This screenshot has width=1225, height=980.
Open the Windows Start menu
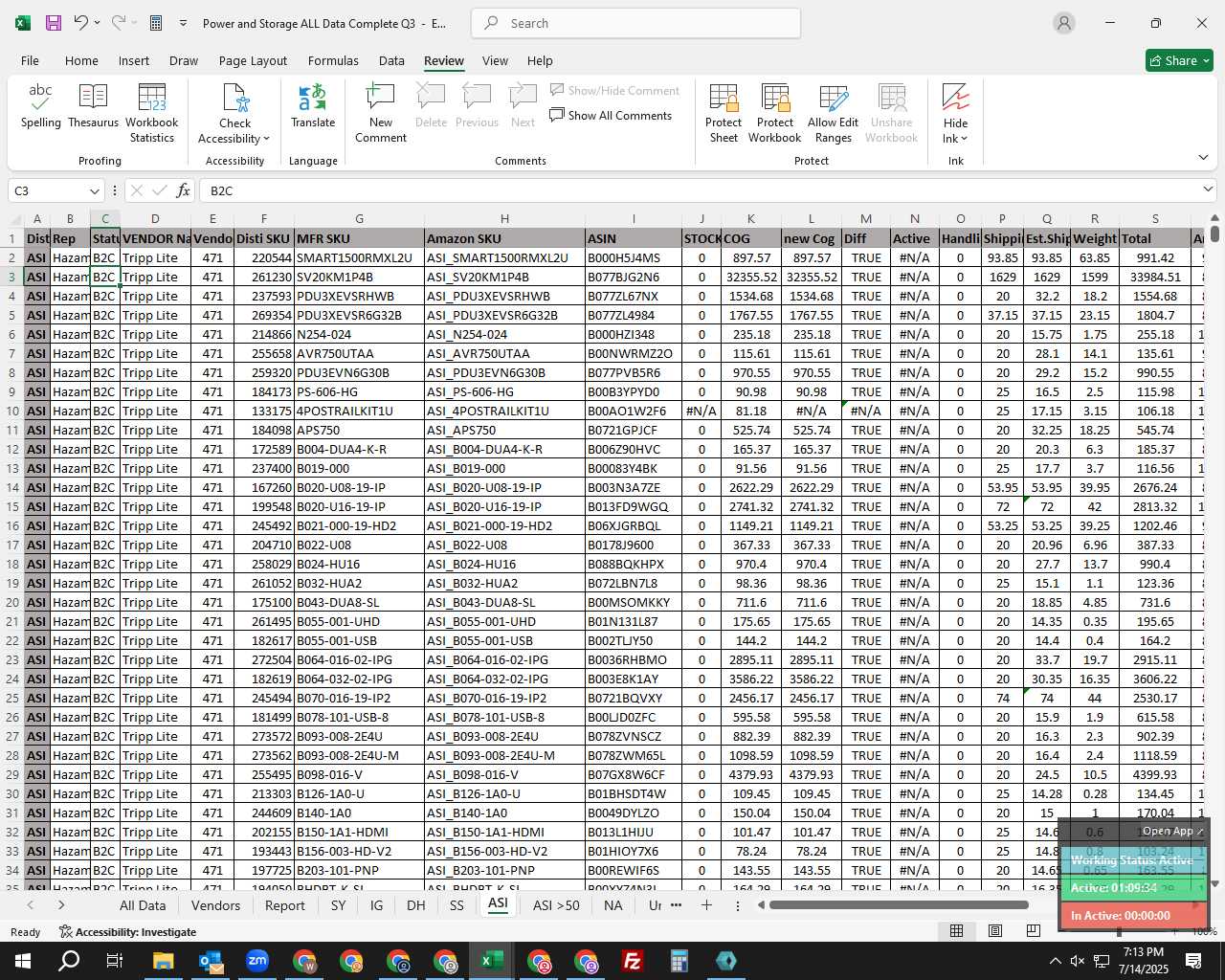[x=22, y=961]
